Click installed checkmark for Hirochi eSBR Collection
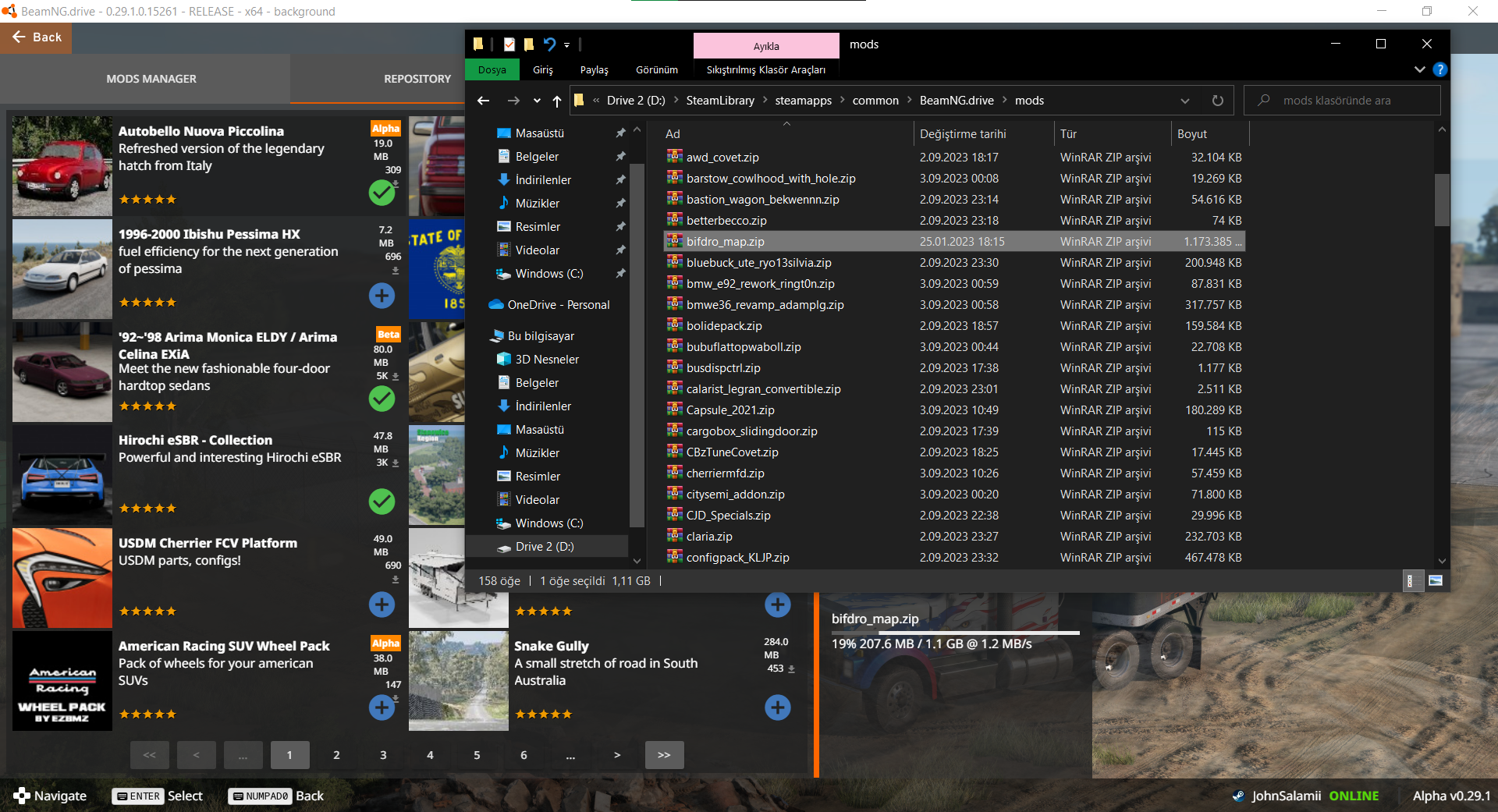This screenshot has width=1498, height=812. pos(382,502)
